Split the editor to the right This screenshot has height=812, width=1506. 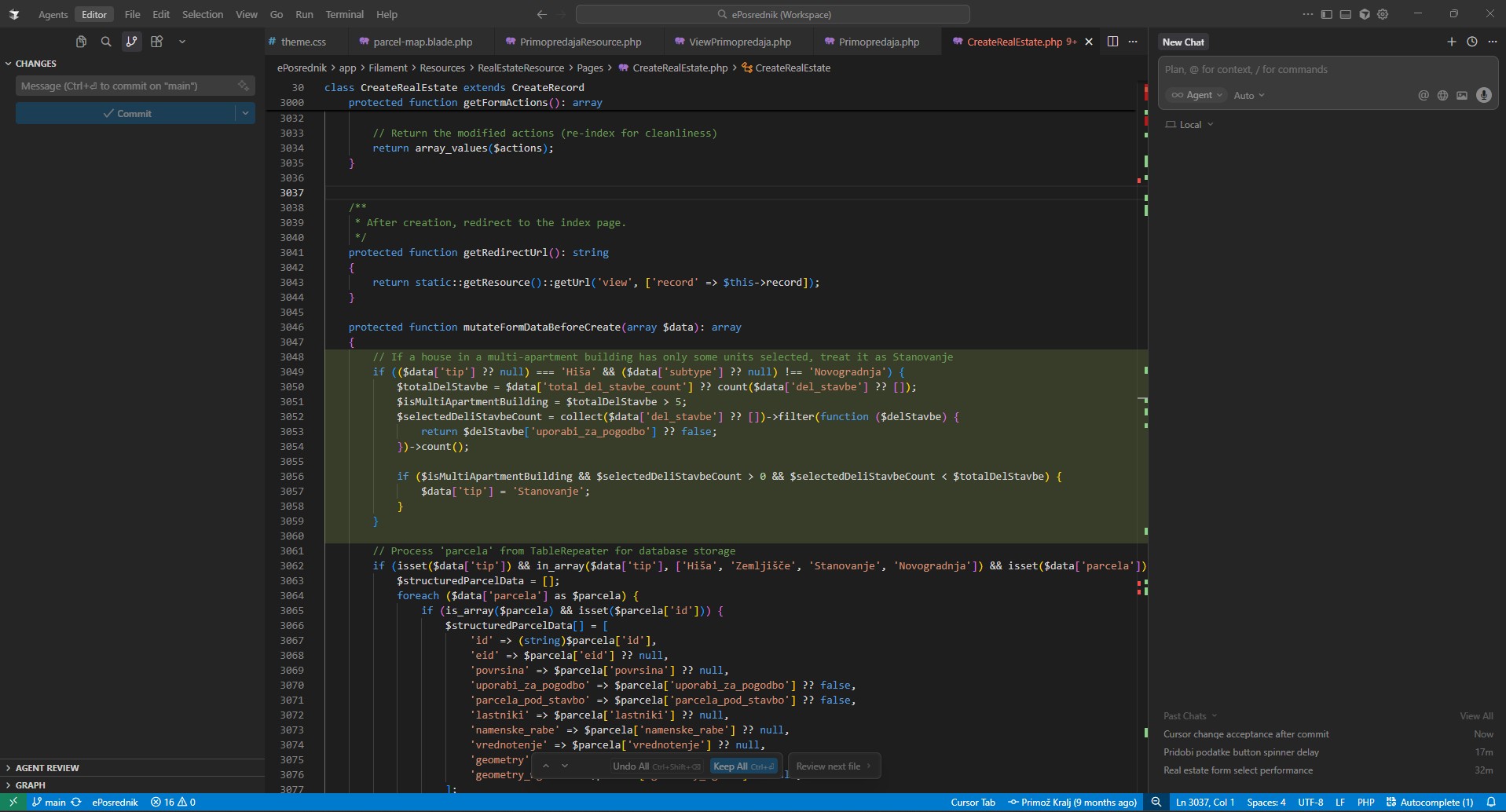click(x=1112, y=42)
